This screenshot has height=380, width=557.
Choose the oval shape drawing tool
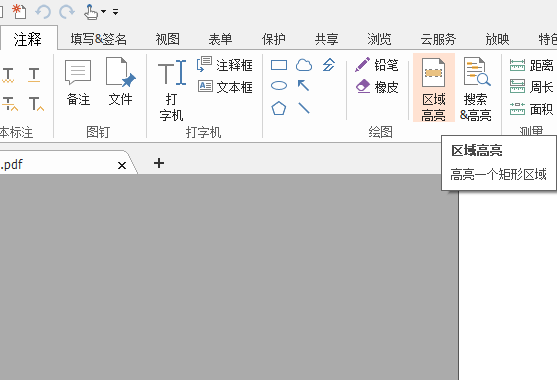click(x=279, y=86)
